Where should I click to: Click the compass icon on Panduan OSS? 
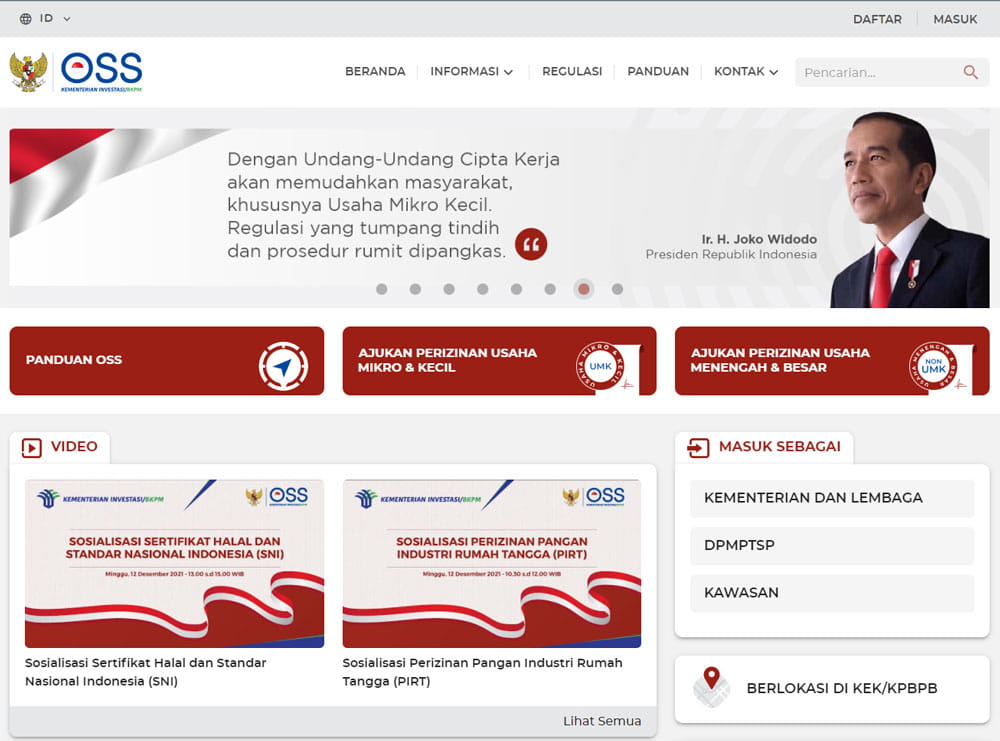tap(283, 366)
